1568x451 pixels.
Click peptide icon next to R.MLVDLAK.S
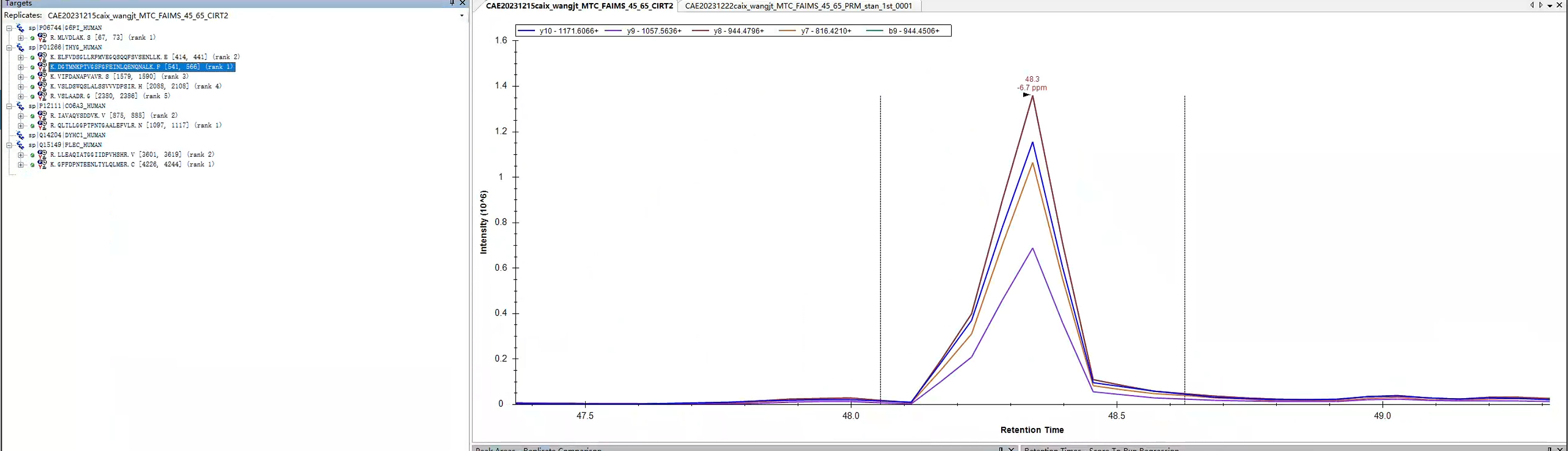tap(42, 38)
